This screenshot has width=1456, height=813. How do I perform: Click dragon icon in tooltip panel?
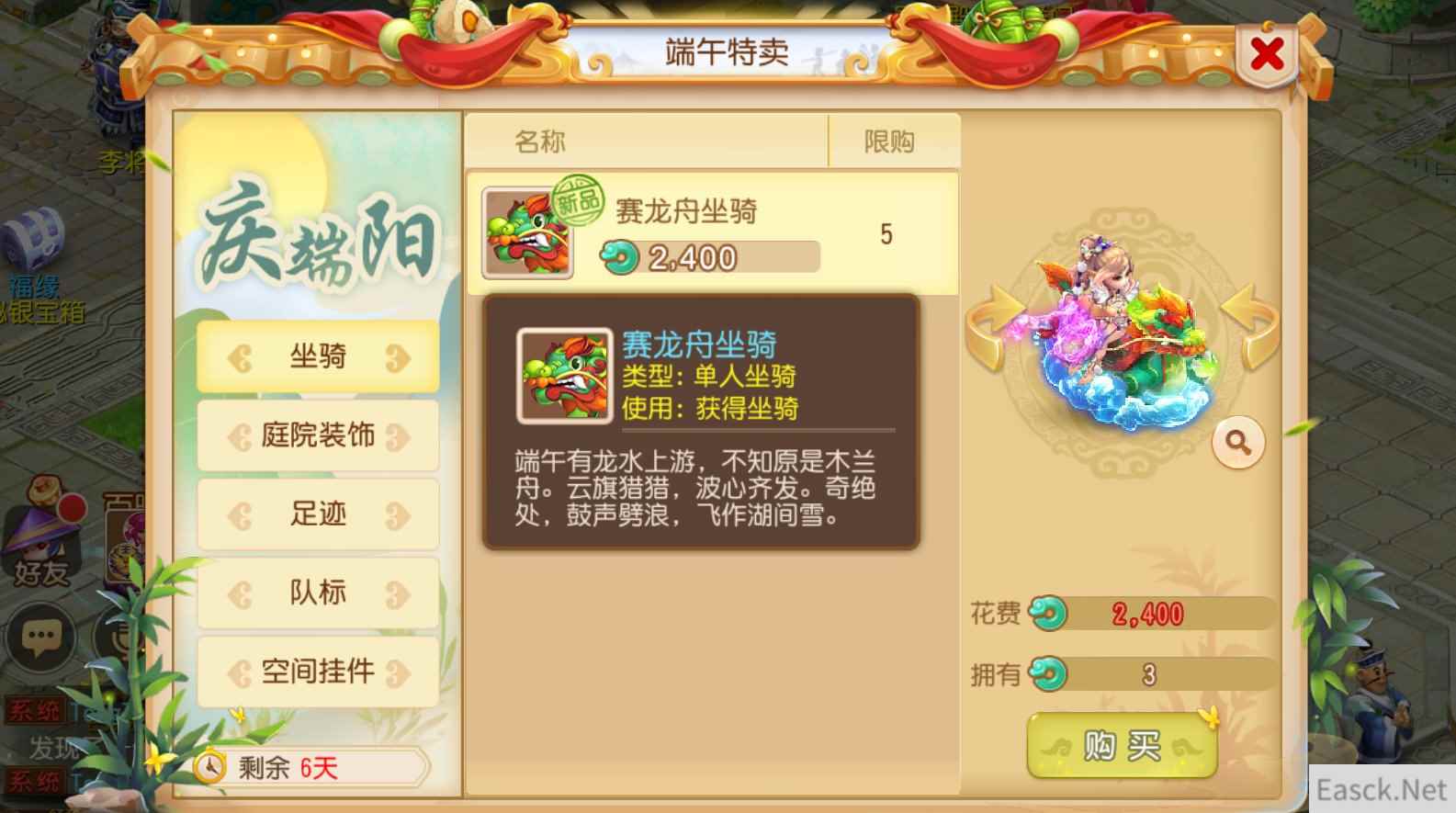pyautogui.click(x=565, y=376)
